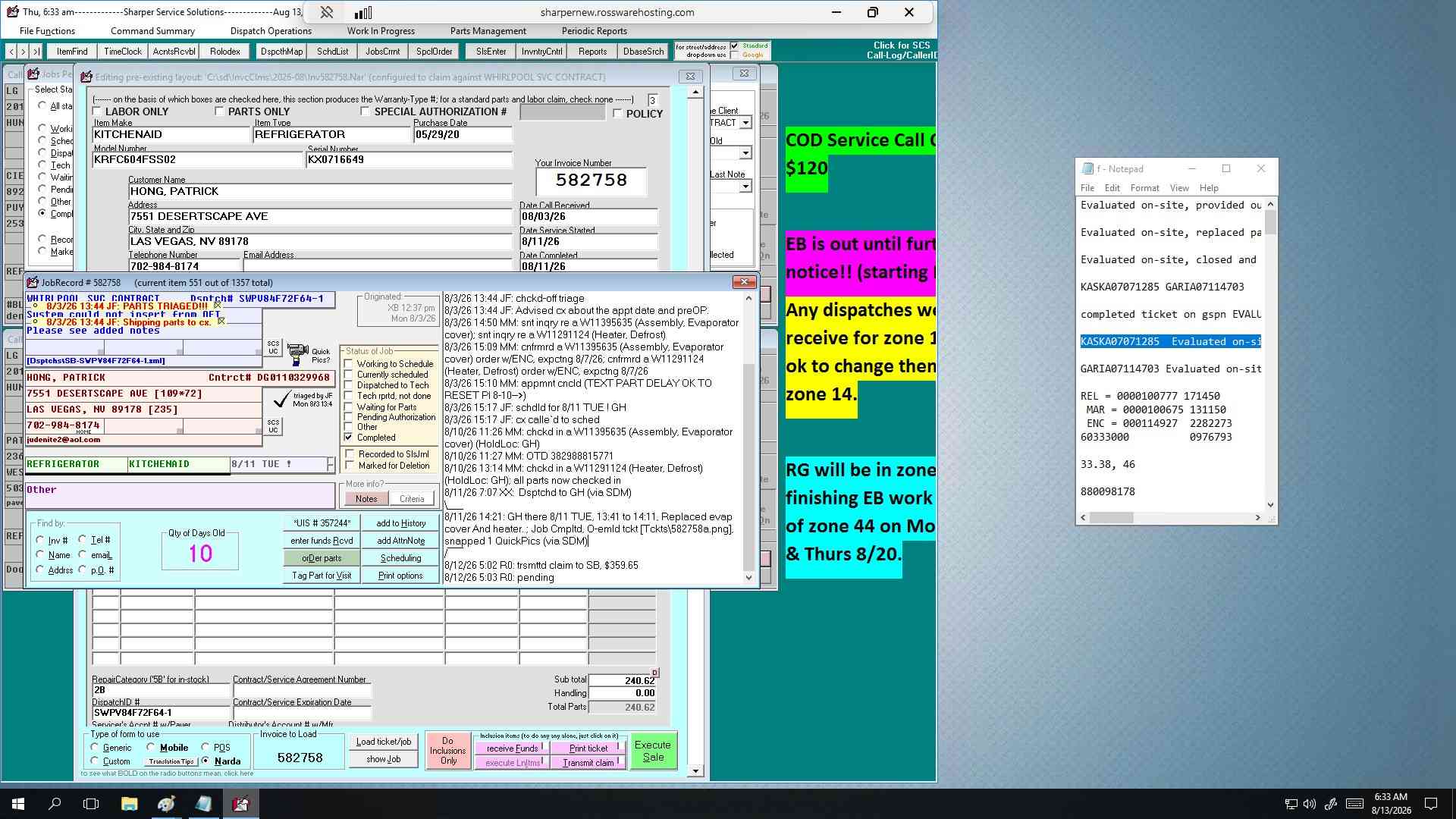Expand the Last Note dropdown arrow
This screenshot has height=819, width=1456.
[x=745, y=187]
